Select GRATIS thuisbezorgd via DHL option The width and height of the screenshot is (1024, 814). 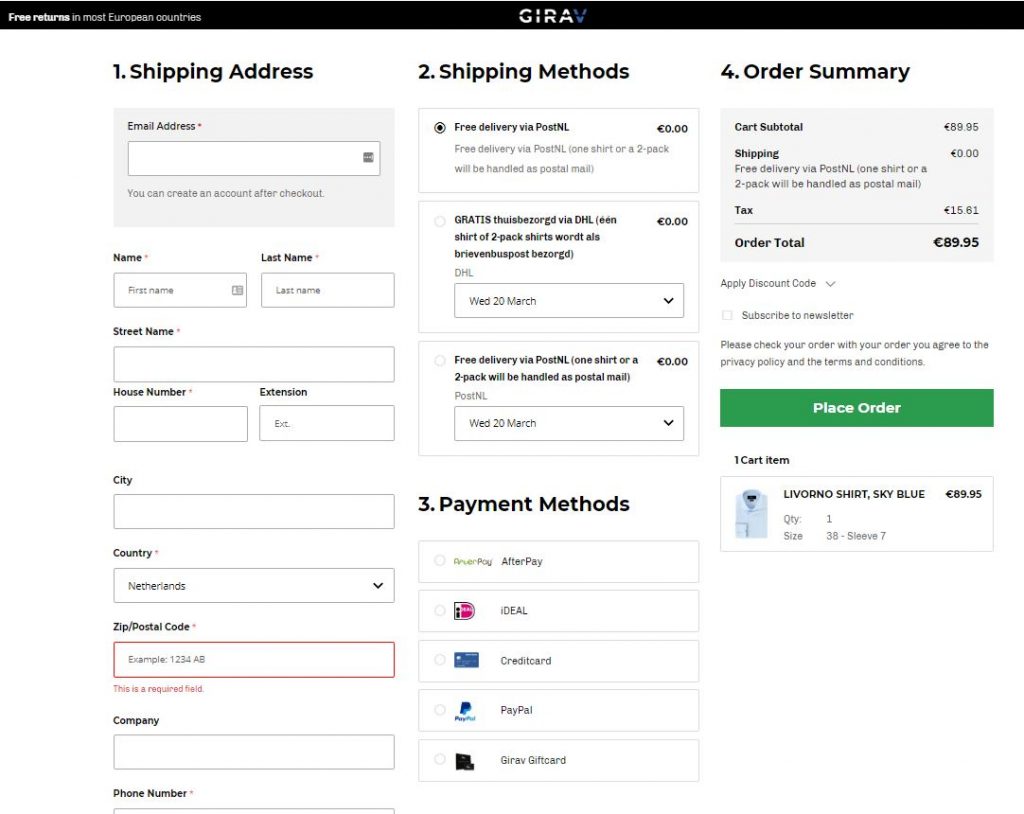click(440, 221)
